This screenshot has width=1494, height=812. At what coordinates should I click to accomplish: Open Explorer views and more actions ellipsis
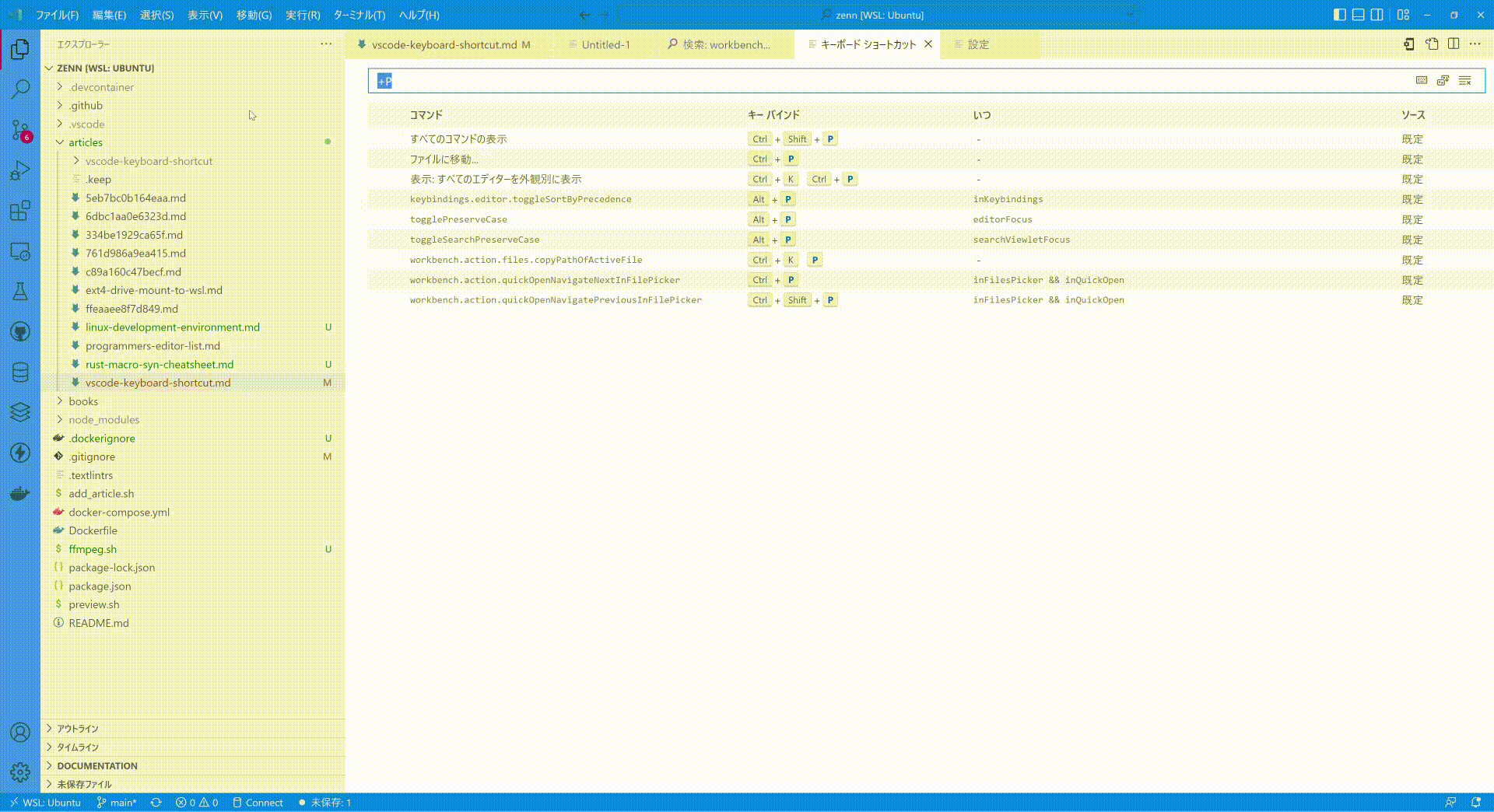pos(326,44)
